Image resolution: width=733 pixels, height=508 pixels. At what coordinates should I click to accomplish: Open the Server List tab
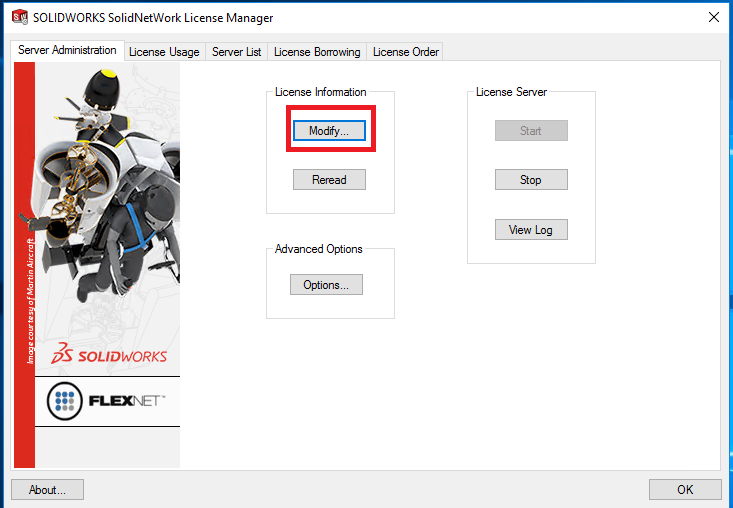click(237, 52)
